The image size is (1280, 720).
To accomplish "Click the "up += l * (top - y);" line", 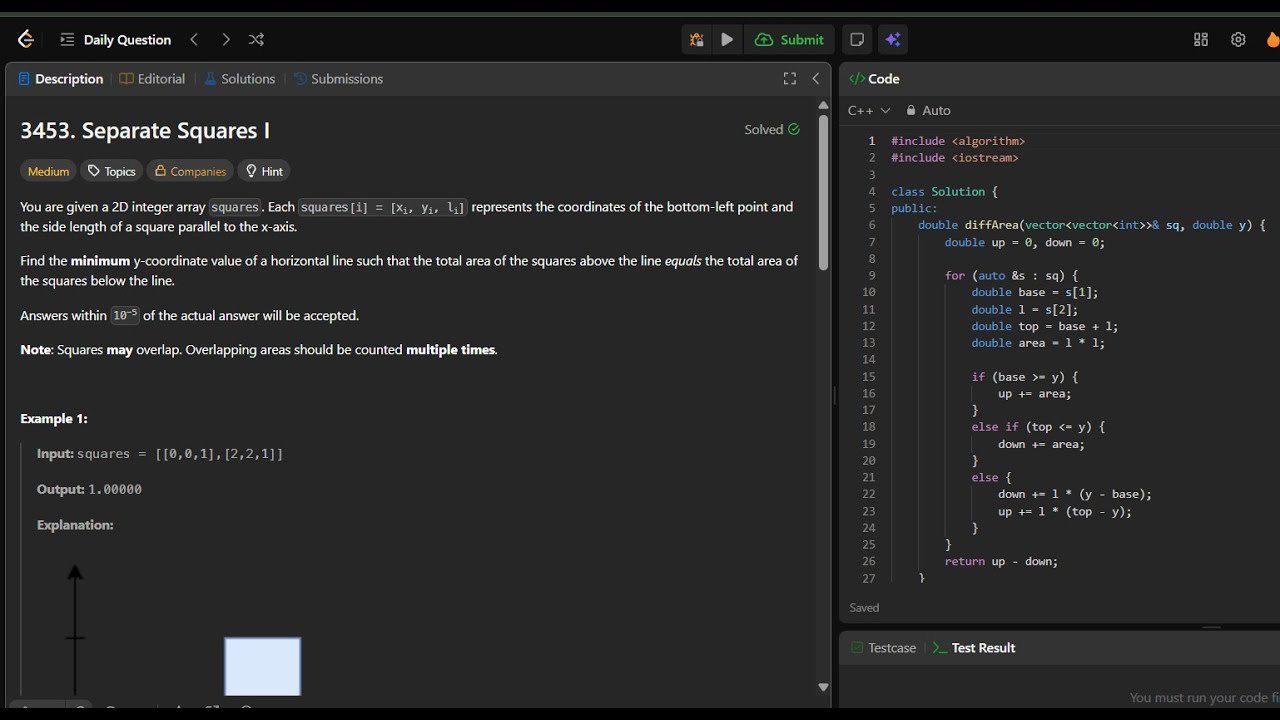I will coord(1065,511).
